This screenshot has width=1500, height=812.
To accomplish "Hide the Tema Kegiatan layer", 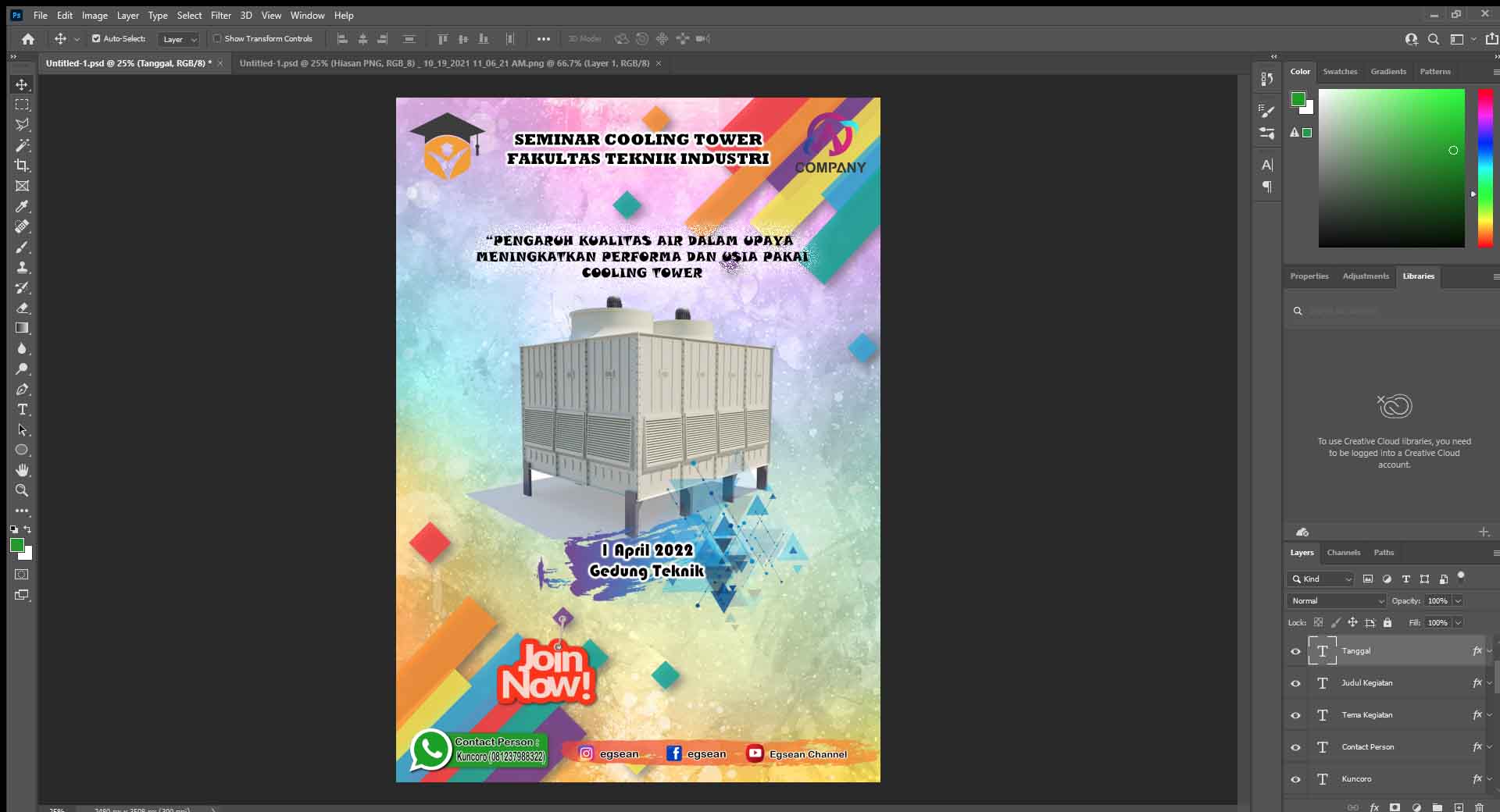I will pos(1295,715).
